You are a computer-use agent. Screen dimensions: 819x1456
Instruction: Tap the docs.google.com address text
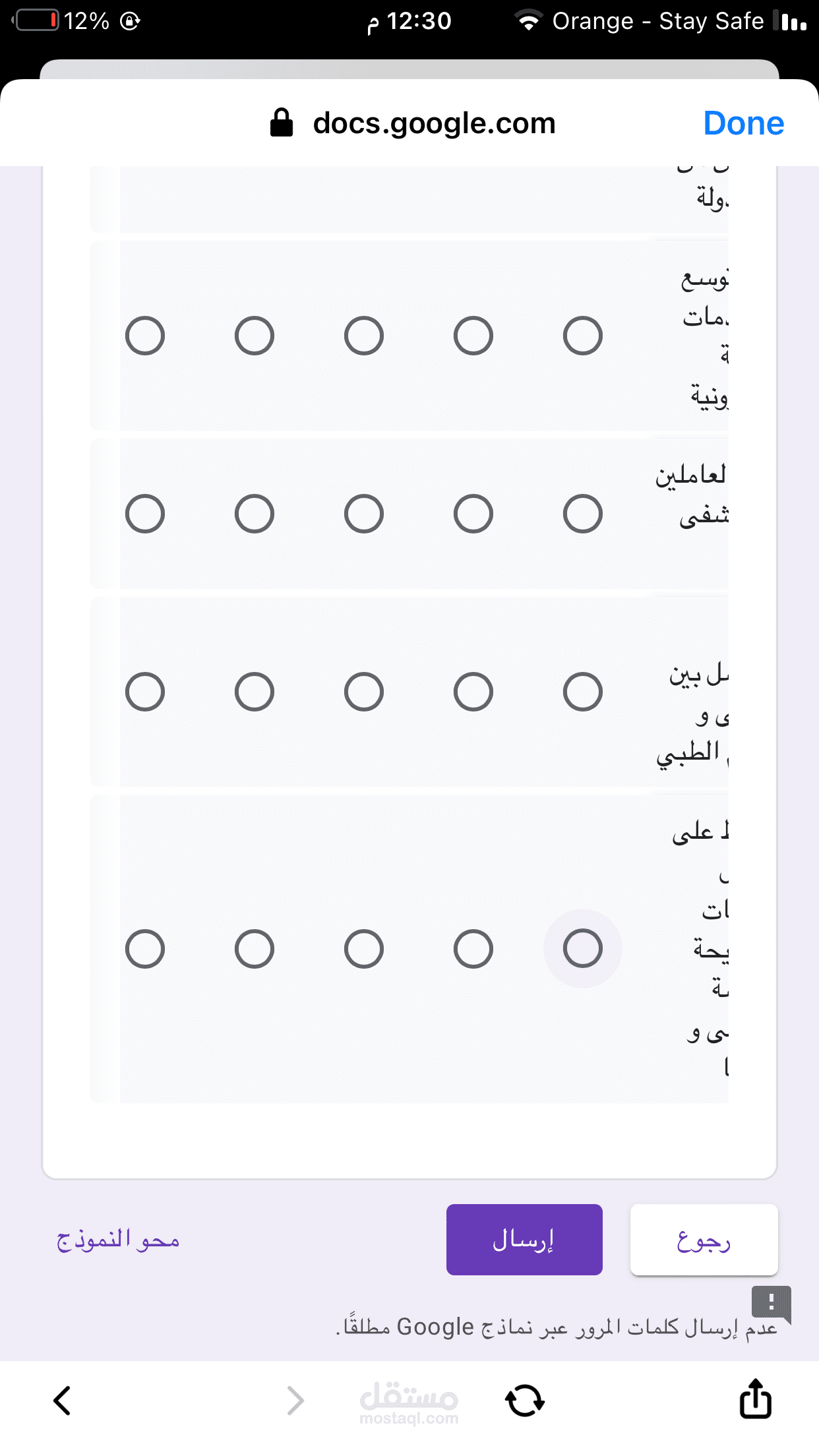(434, 123)
